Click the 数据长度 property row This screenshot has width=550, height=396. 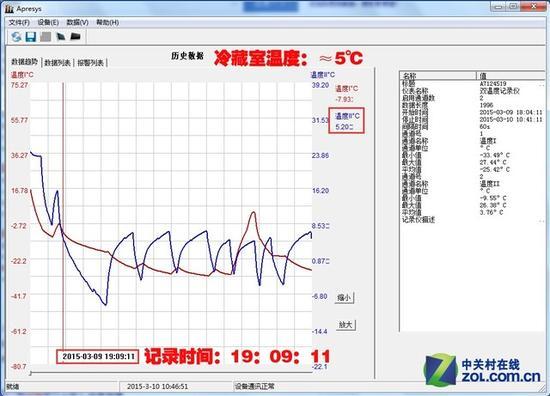click(x=472, y=105)
